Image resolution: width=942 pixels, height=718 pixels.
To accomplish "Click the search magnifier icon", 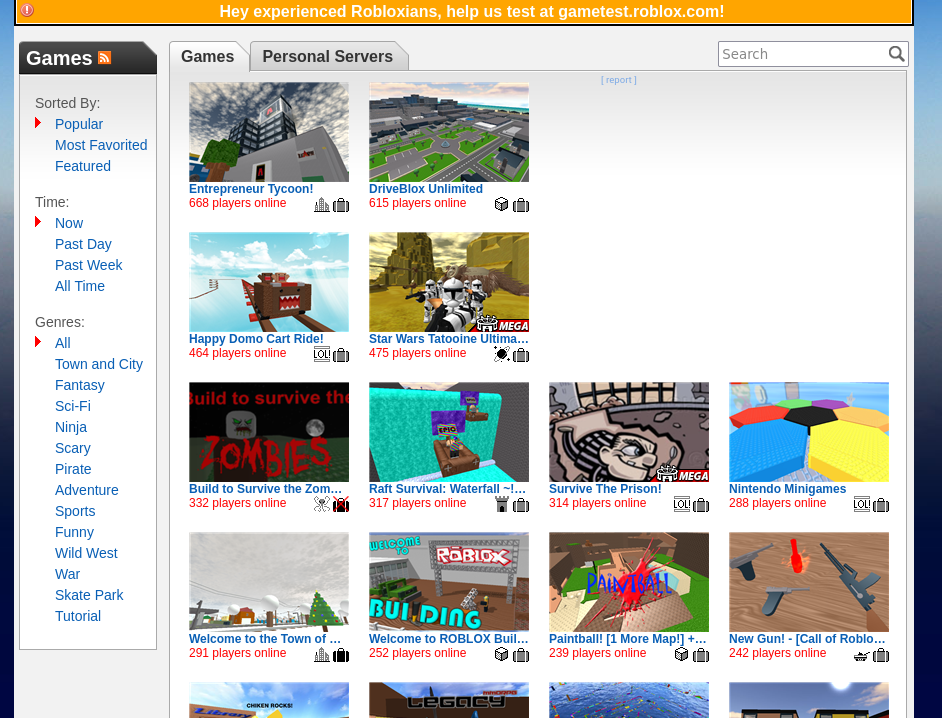I will 896,54.
